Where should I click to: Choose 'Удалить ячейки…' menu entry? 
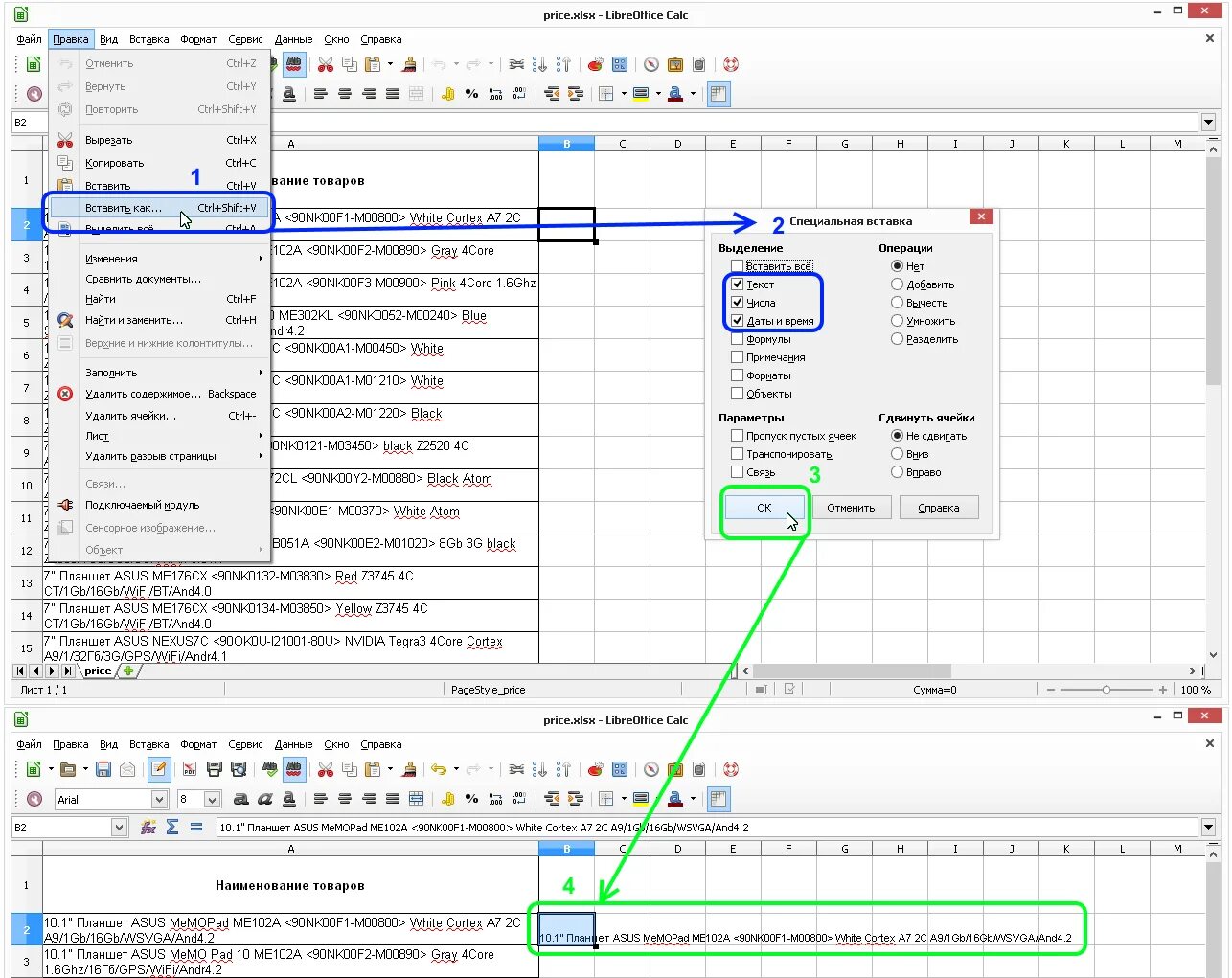(159, 416)
